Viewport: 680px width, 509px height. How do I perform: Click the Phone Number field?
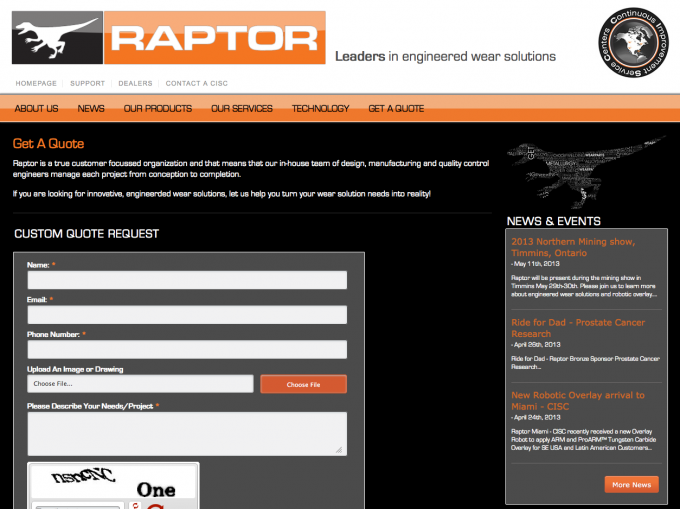[x=186, y=349]
